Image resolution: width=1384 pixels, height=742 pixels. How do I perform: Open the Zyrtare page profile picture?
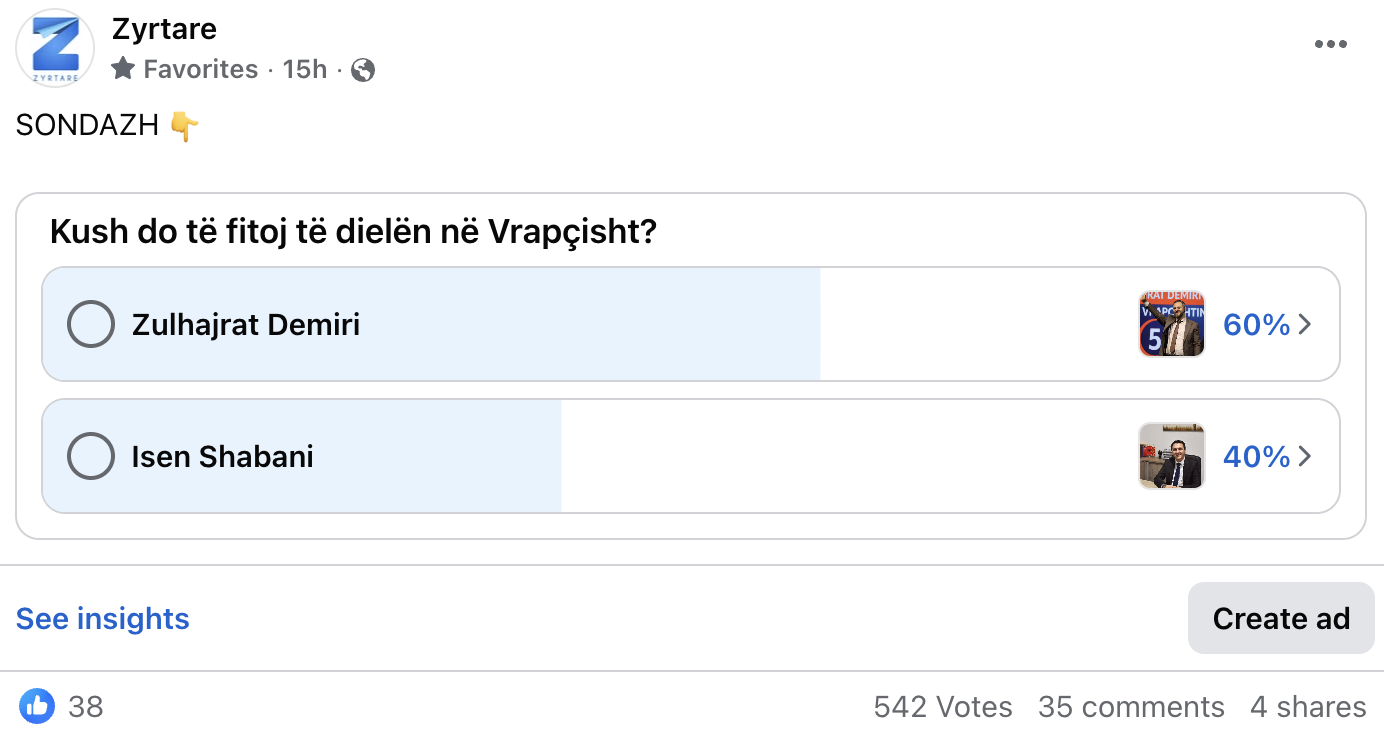(x=55, y=48)
